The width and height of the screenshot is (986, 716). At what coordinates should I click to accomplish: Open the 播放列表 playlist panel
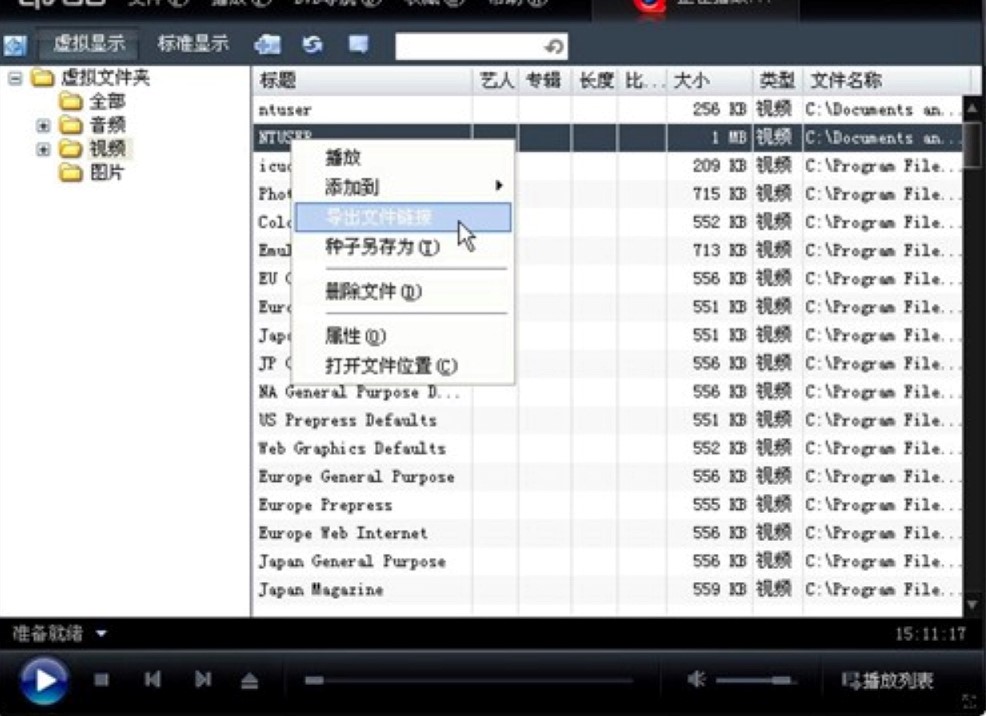tap(888, 681)
